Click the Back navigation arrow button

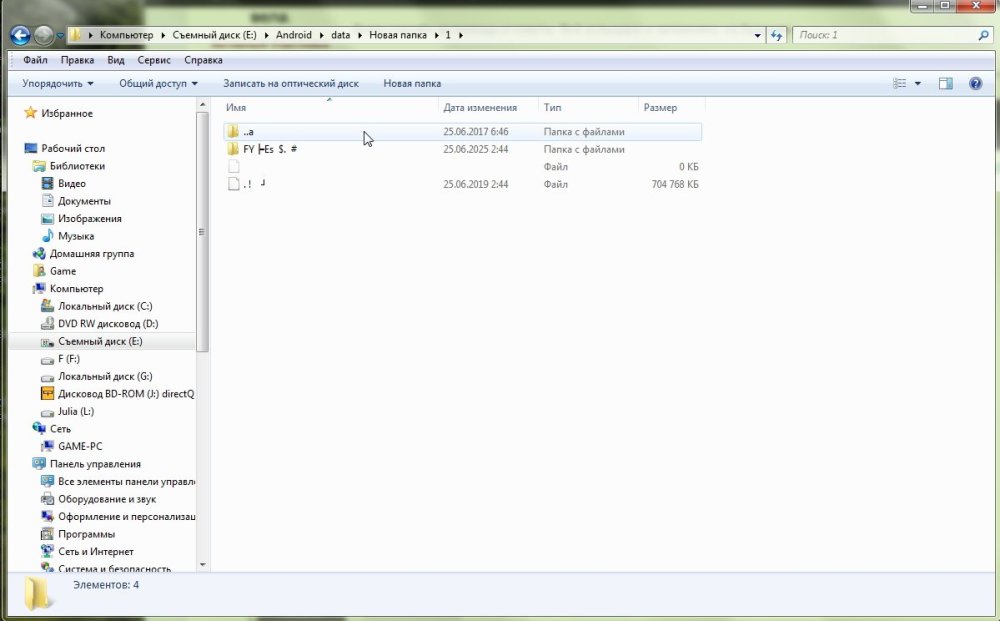pos(20,36)
